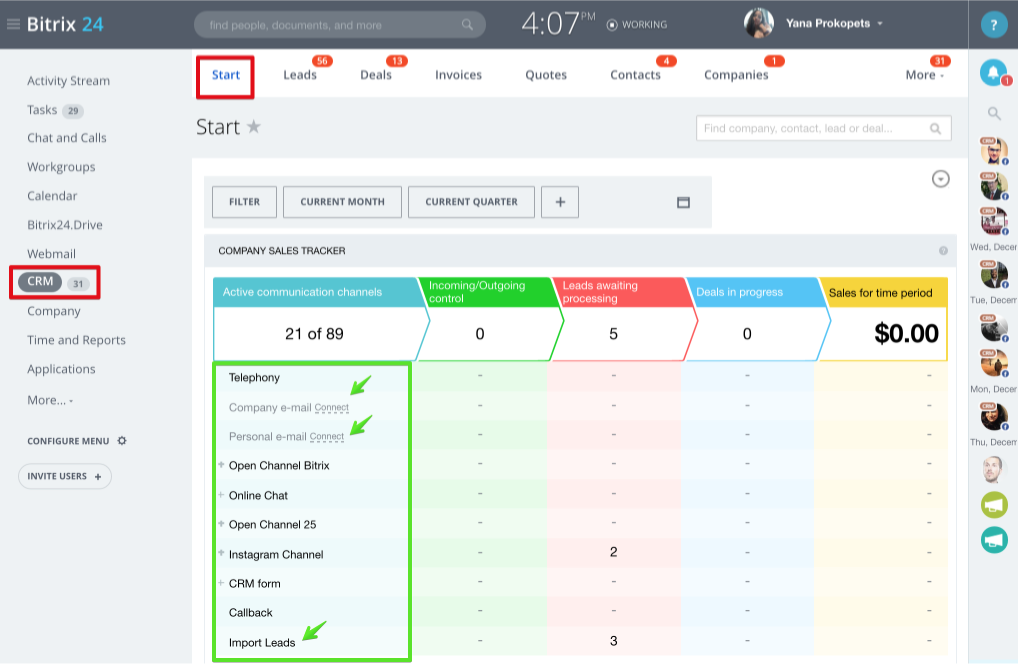Open the circular dropdown arrow above the tracker
This screenshot has width=1018, height=664.
coord(941,178)
